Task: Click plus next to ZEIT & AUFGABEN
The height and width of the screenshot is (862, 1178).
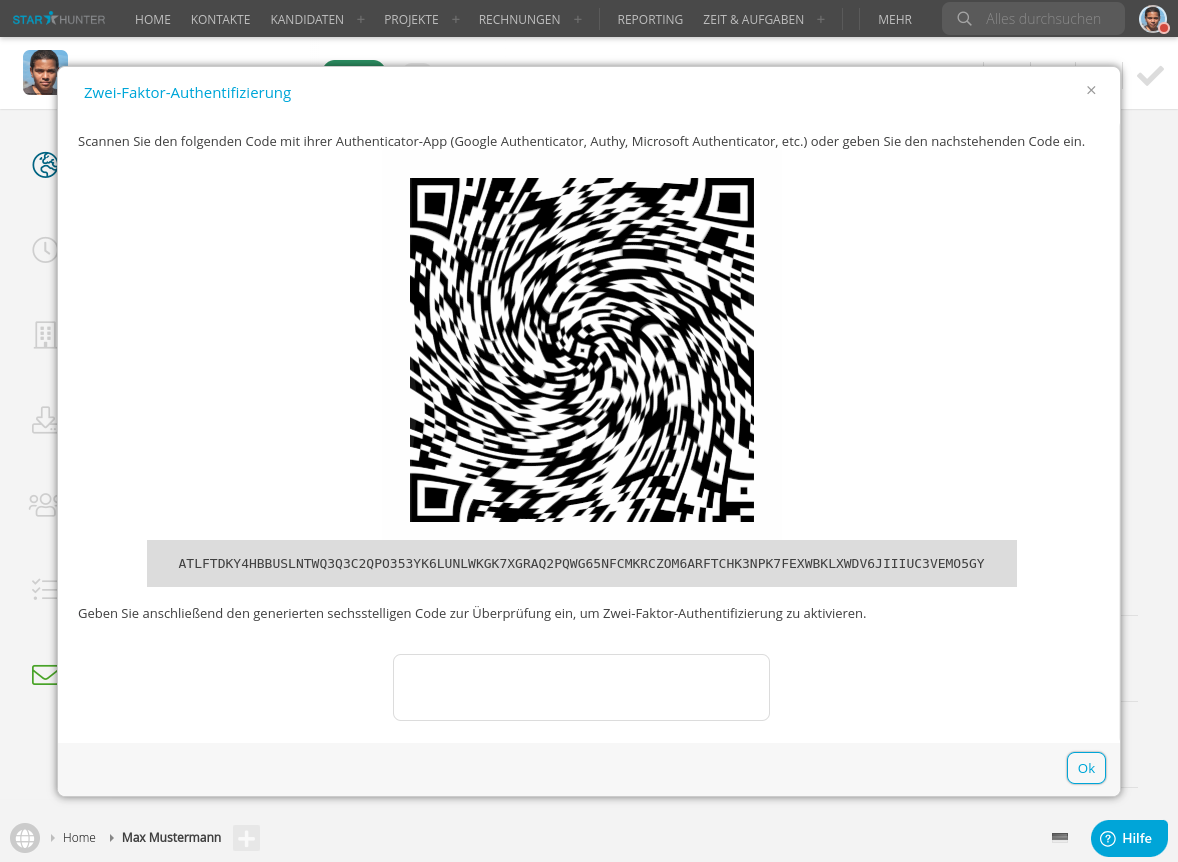Action: (x=820, y=20)
